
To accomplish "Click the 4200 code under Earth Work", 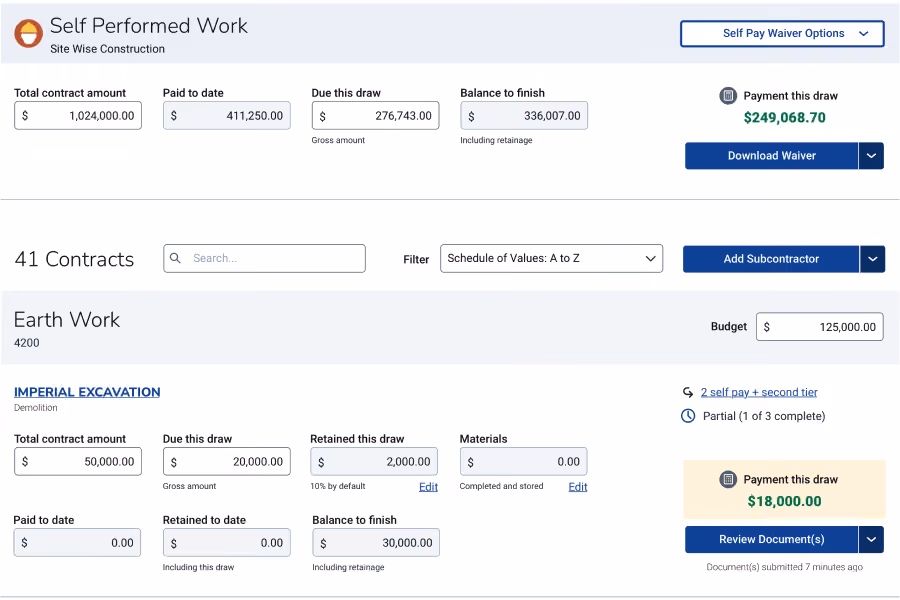I will (27, 343).
